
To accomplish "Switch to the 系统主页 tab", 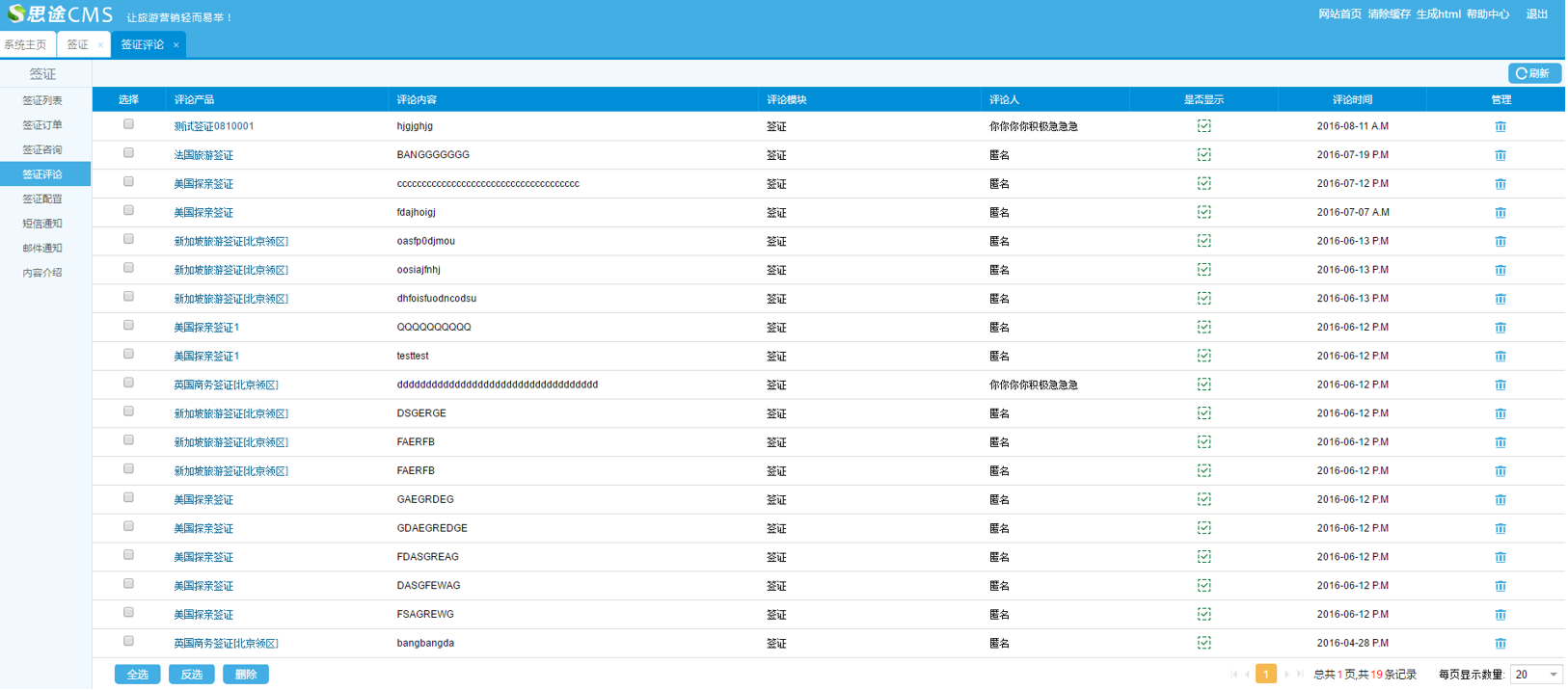I will pos(26,45).
